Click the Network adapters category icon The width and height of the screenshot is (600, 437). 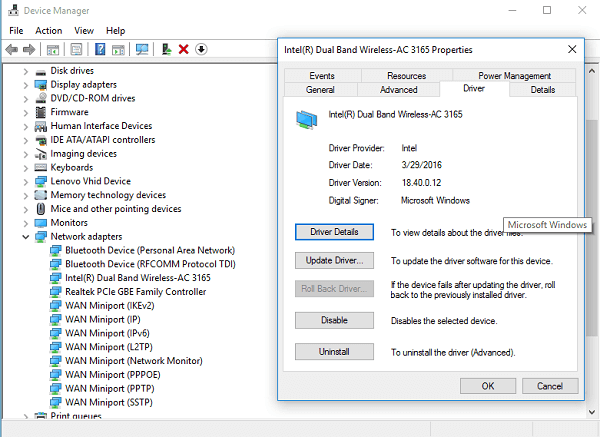pyautogui.click(x=41, y=237)
